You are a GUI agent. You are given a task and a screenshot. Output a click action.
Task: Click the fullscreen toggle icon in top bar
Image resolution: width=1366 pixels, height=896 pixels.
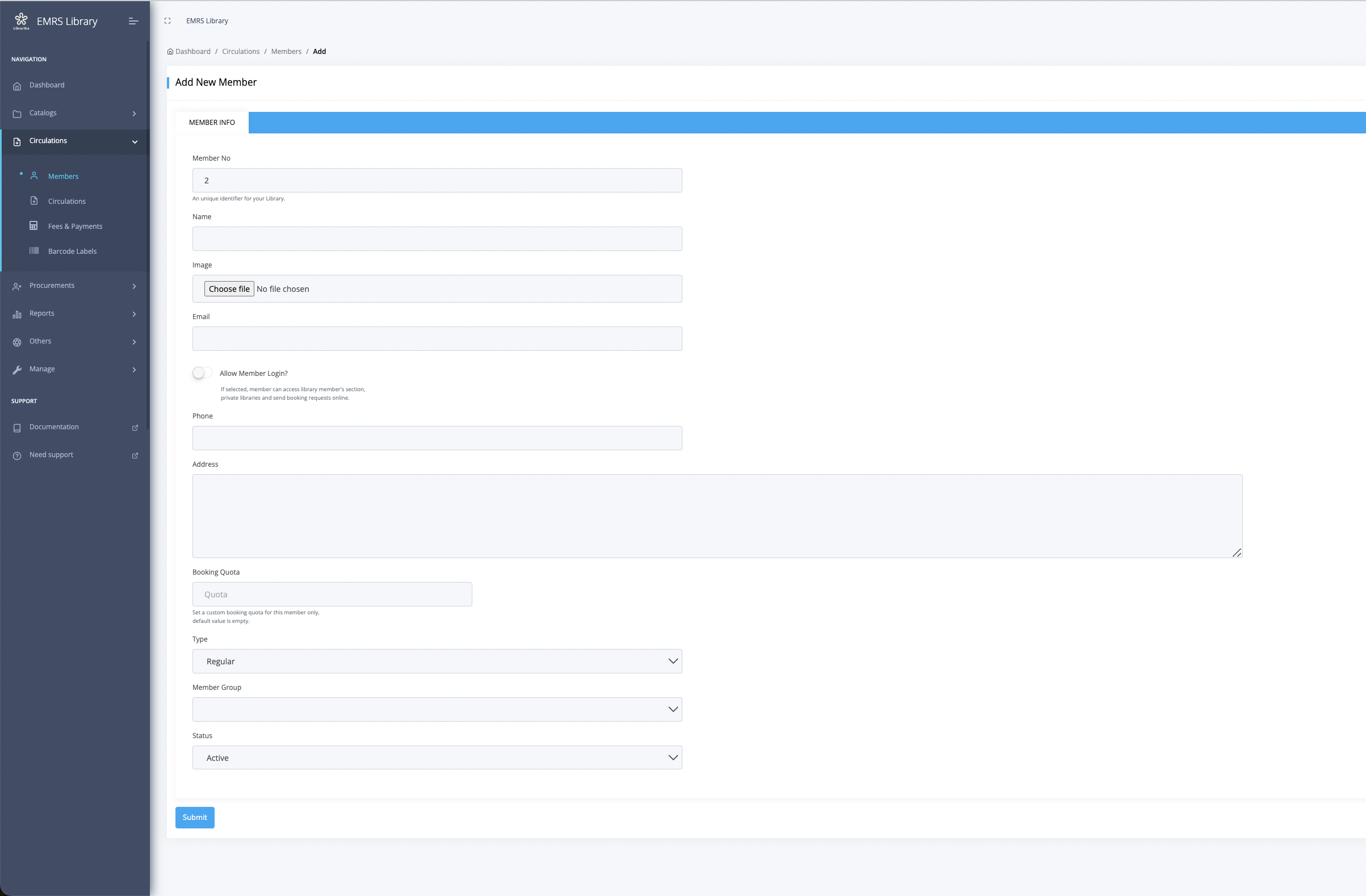point(167,20)
